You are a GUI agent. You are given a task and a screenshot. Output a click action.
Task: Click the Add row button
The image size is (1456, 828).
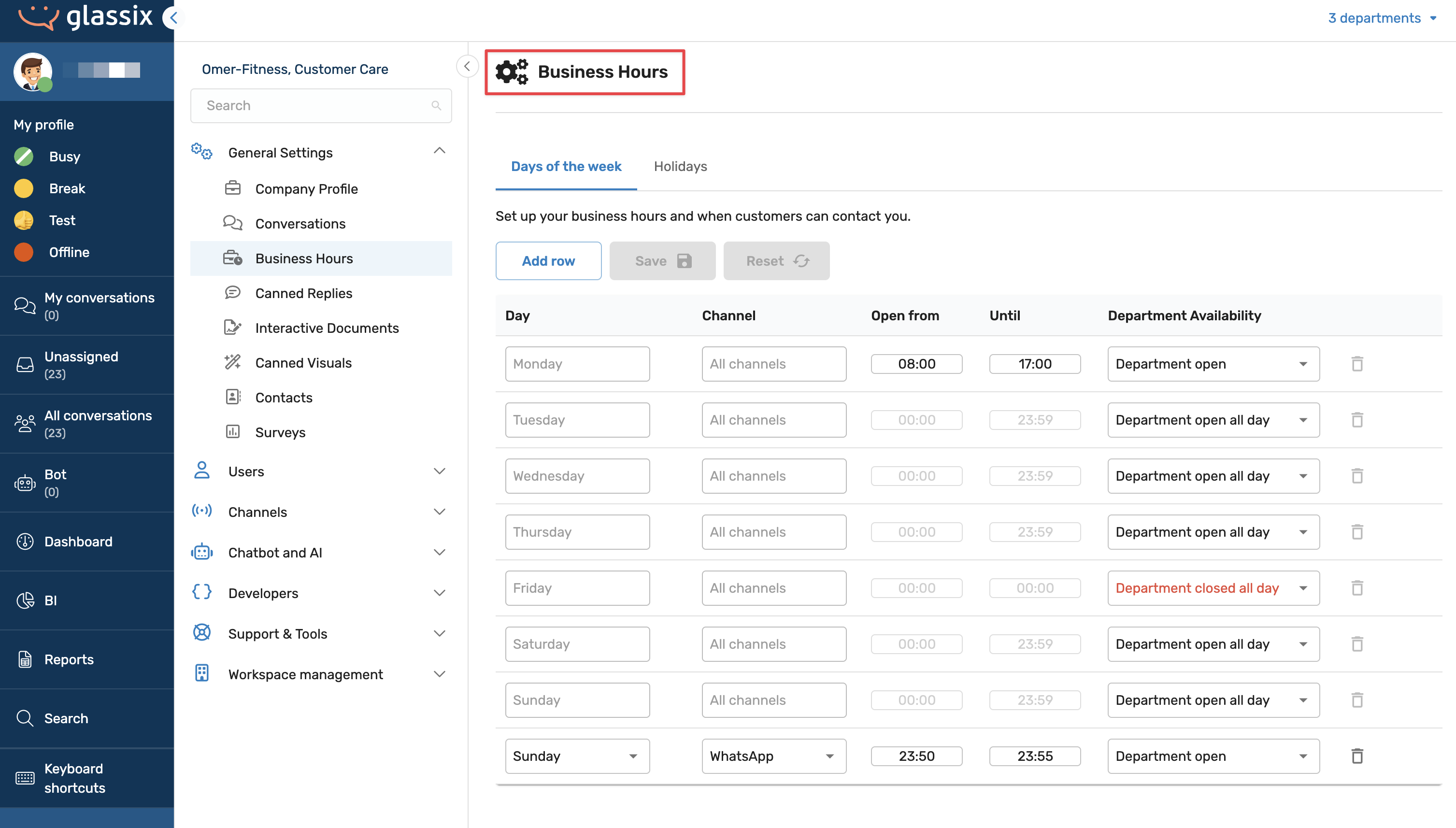pos(547,261)
